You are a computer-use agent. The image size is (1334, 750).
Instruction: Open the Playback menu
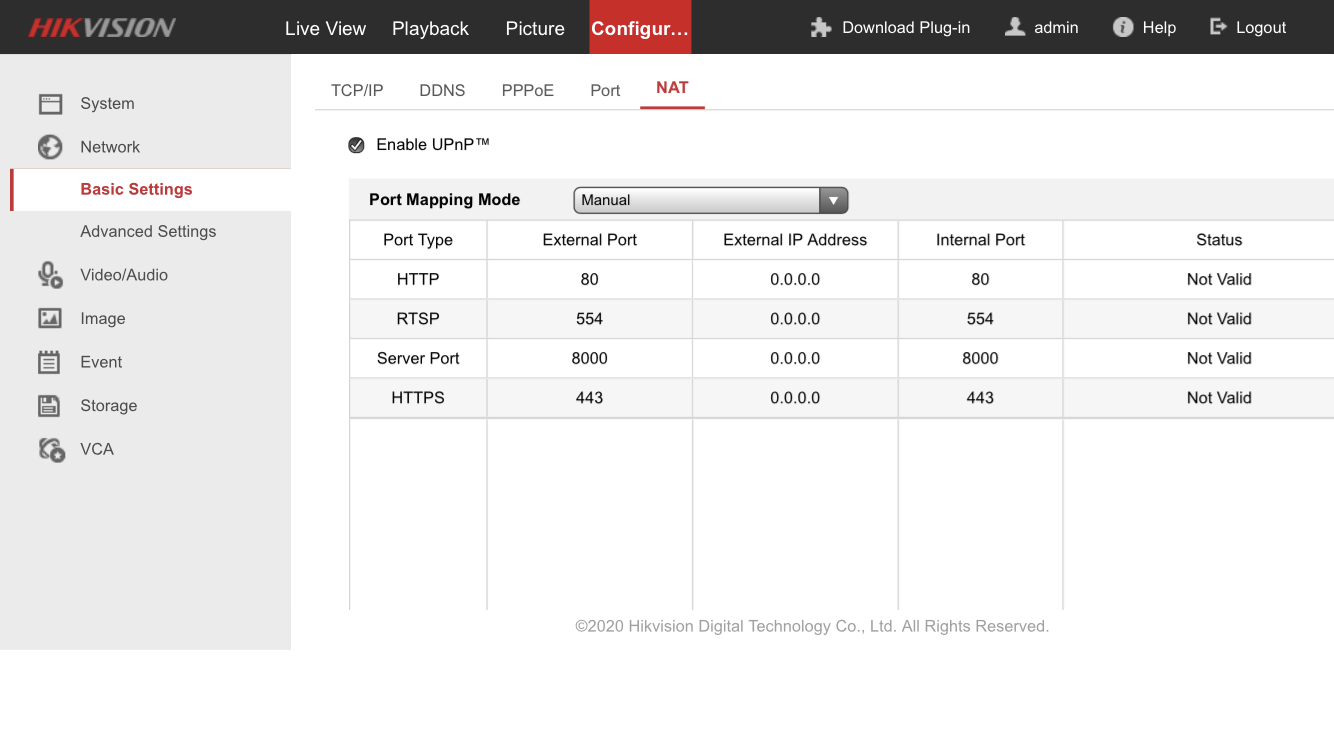430,29
